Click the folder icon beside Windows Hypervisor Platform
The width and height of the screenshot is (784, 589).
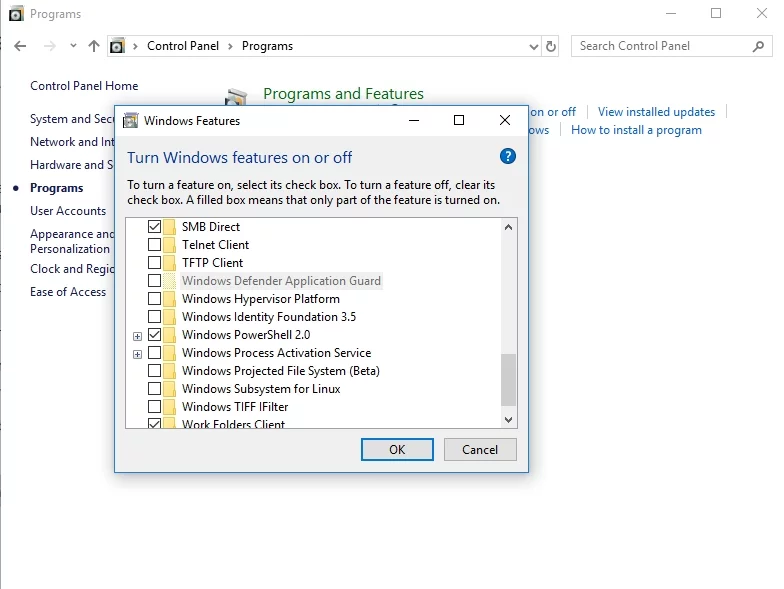[x=170, y=299]
